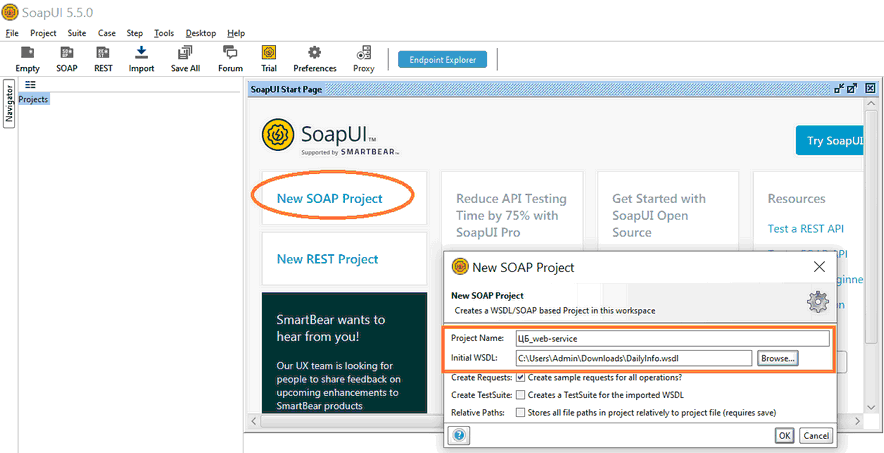Click into the Initial WSDL field
Viewport: 884px width, 453px height.
(634, 358)
